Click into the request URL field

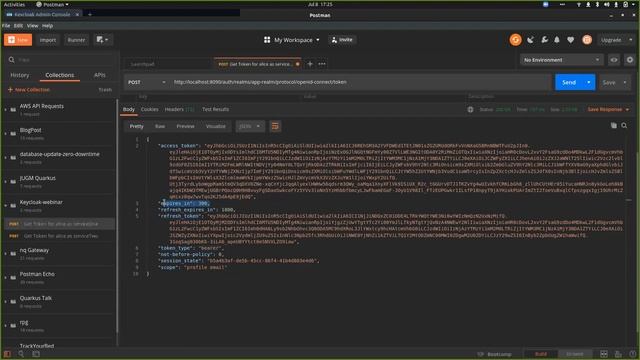[x=360, y=82]
